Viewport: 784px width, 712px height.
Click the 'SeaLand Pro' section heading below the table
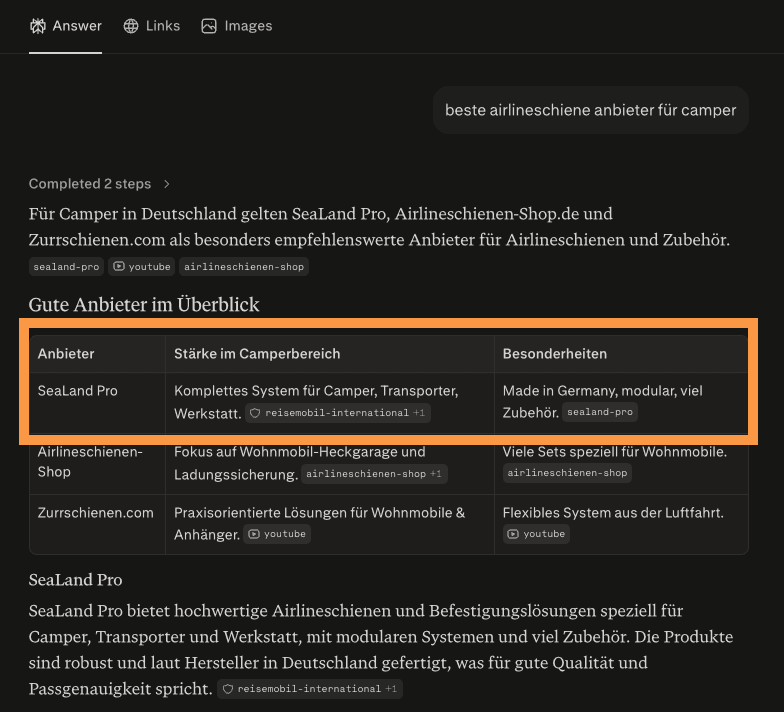[x=76, y=580]
